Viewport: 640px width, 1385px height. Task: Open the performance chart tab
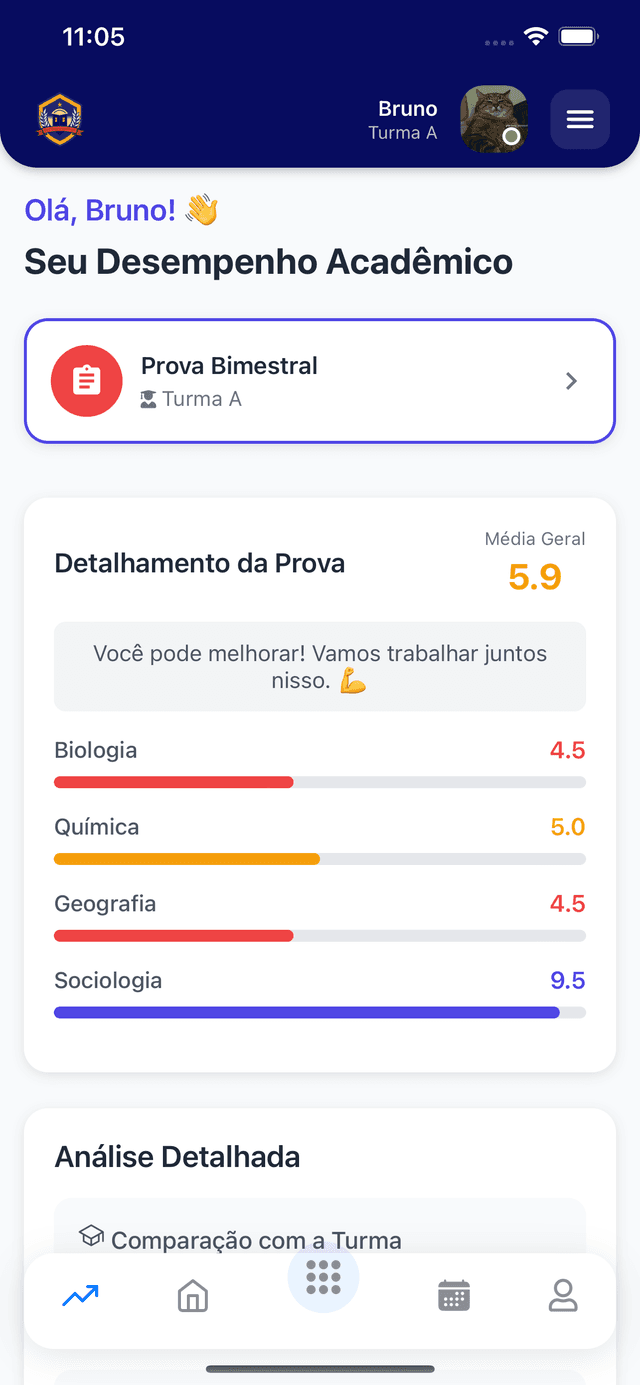click(x=80, y=1297)
